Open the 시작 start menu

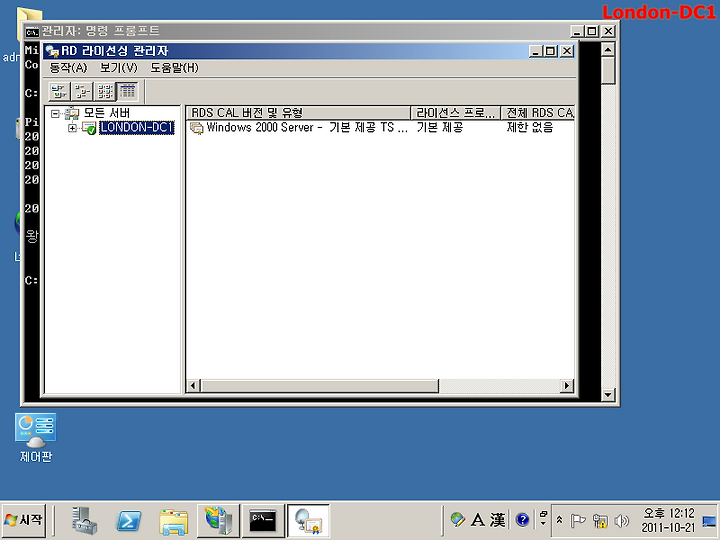pyautogui.click(x=23, y=520)
